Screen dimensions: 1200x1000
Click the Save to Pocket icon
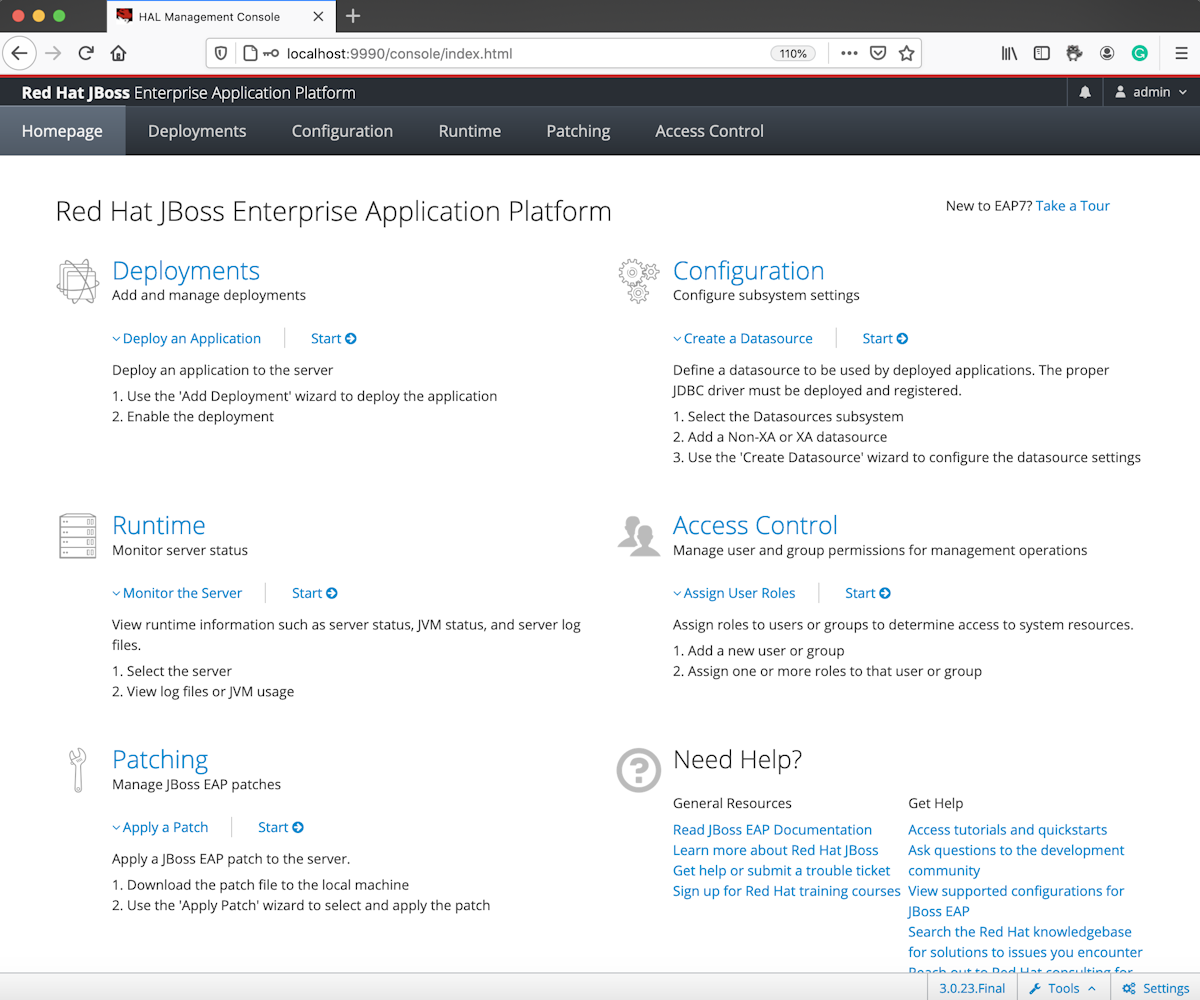[877, 53]
